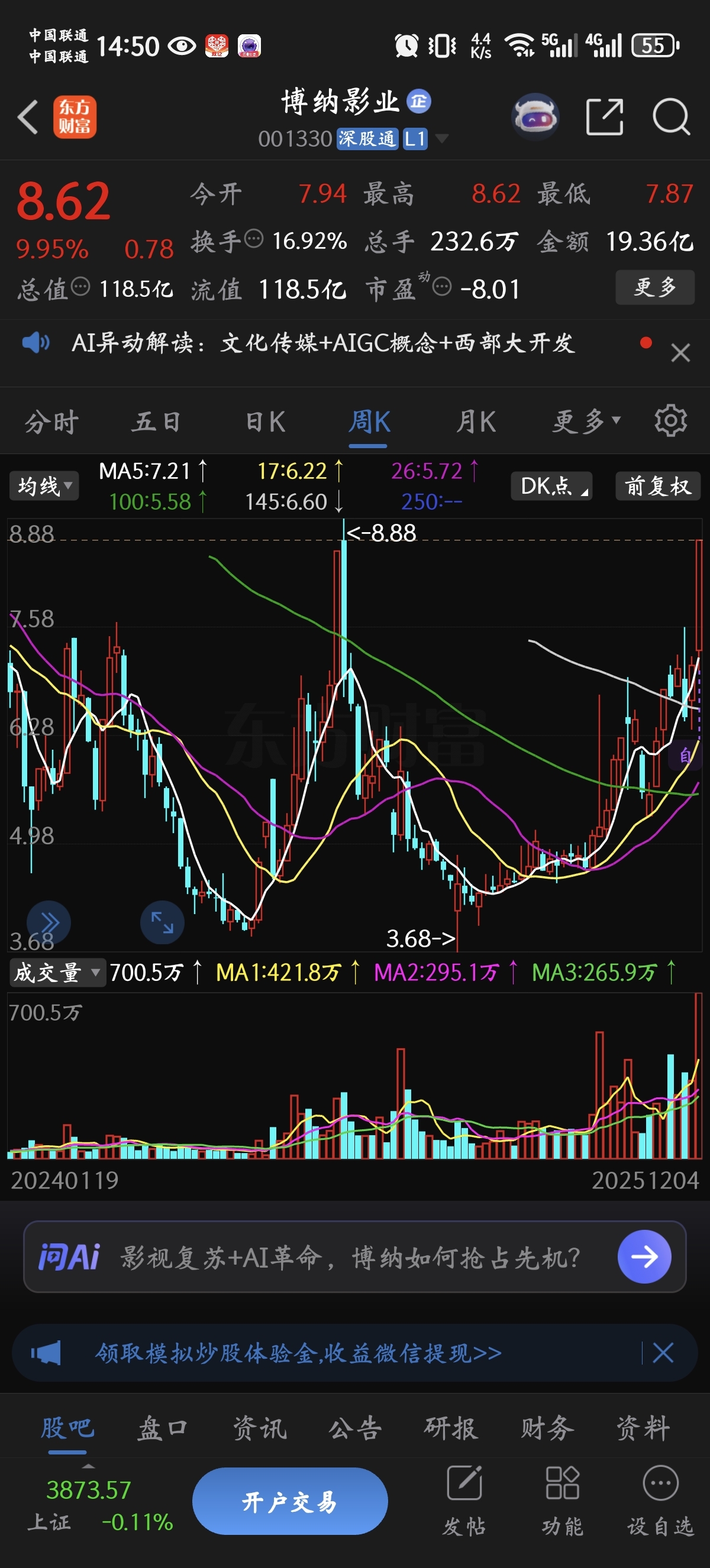This screenshot has height=1568, width=710.
Task: Tap the 问AI logo
Action: pyautogui.click(x=69, y=1257)
